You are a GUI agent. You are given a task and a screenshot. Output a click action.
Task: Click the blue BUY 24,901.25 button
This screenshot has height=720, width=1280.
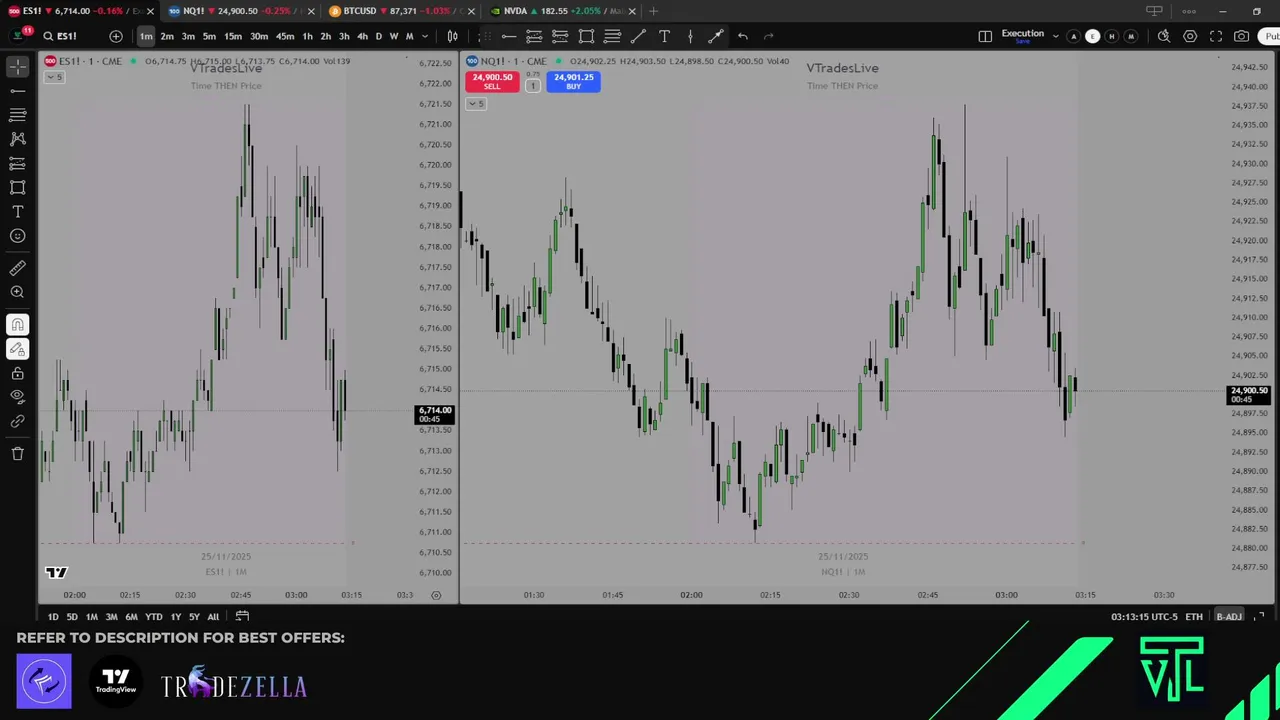[573, 81]
